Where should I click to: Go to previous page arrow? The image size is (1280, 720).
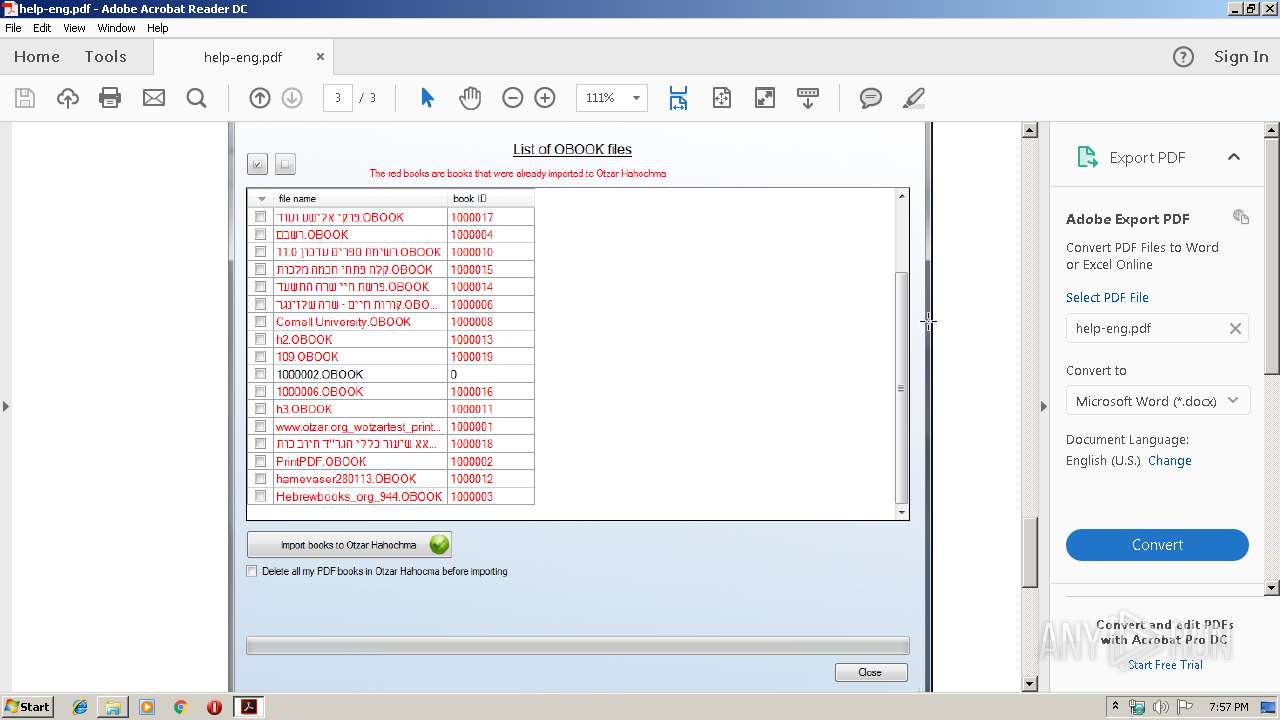pos(260,98)
